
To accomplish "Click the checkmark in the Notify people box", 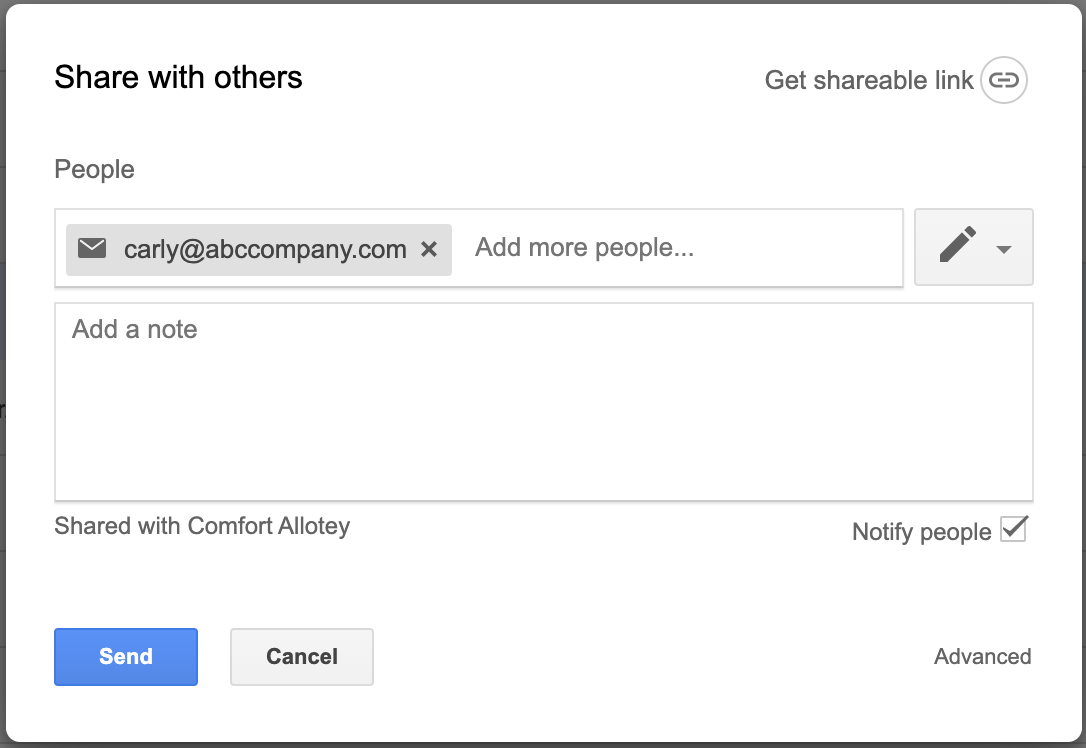I will coord(1014,529).
